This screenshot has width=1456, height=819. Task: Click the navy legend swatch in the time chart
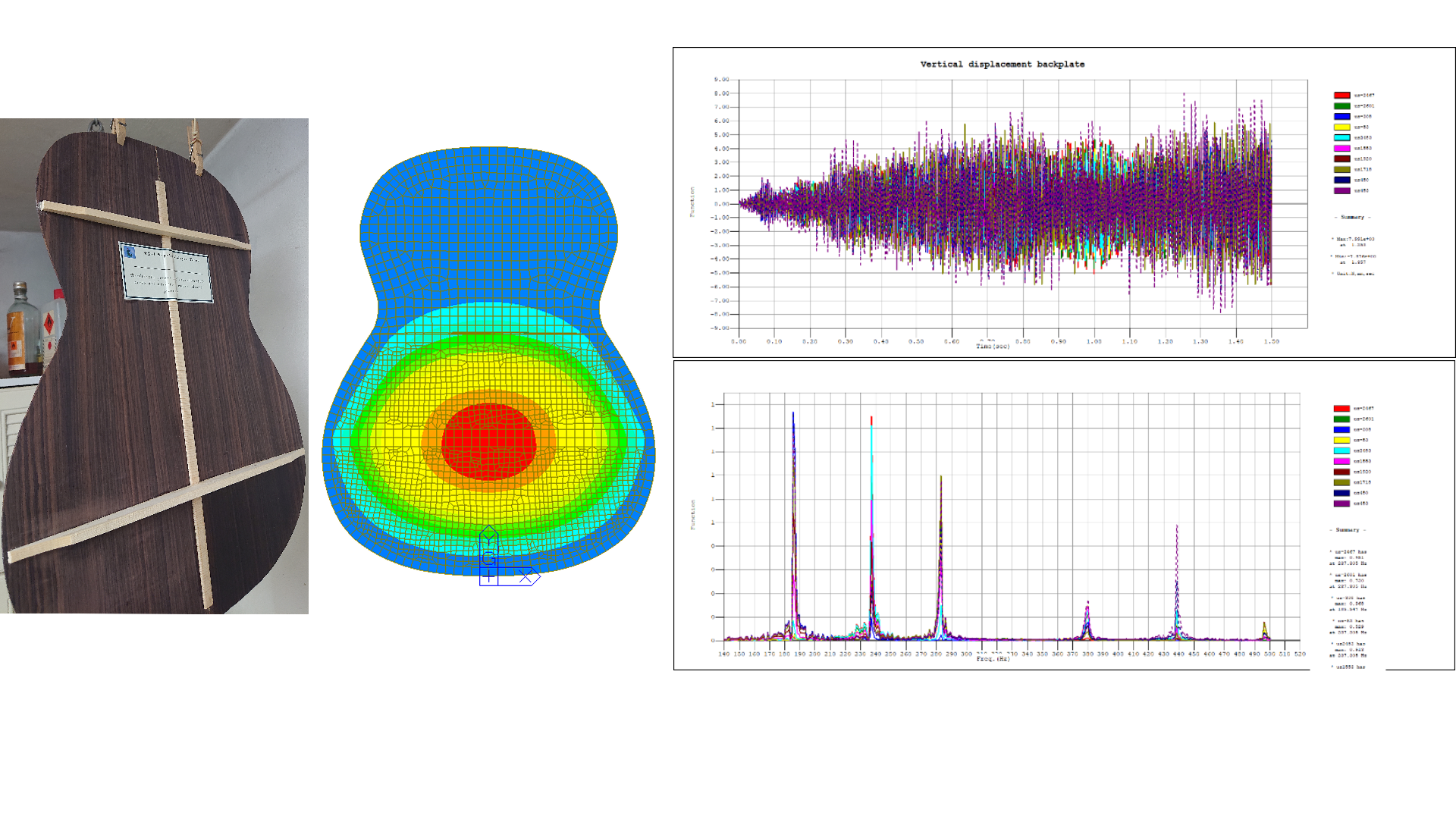[1341, 180]
